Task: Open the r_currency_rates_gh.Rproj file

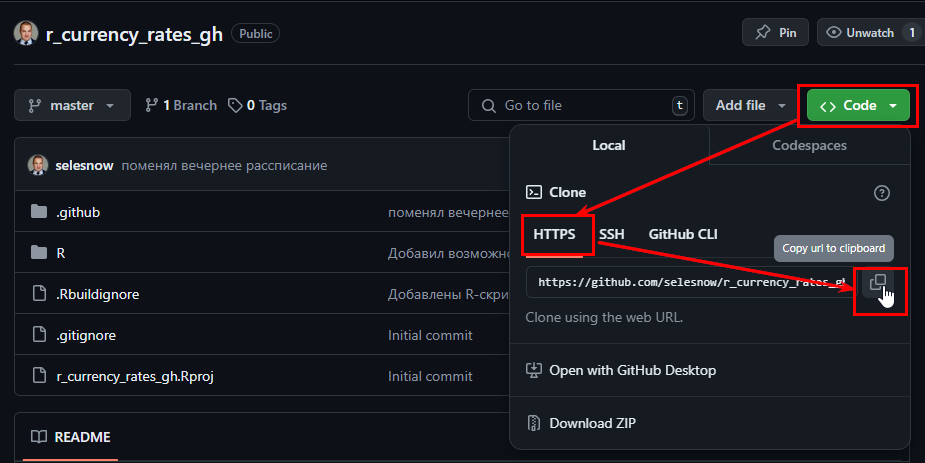Action: [135, 376]
